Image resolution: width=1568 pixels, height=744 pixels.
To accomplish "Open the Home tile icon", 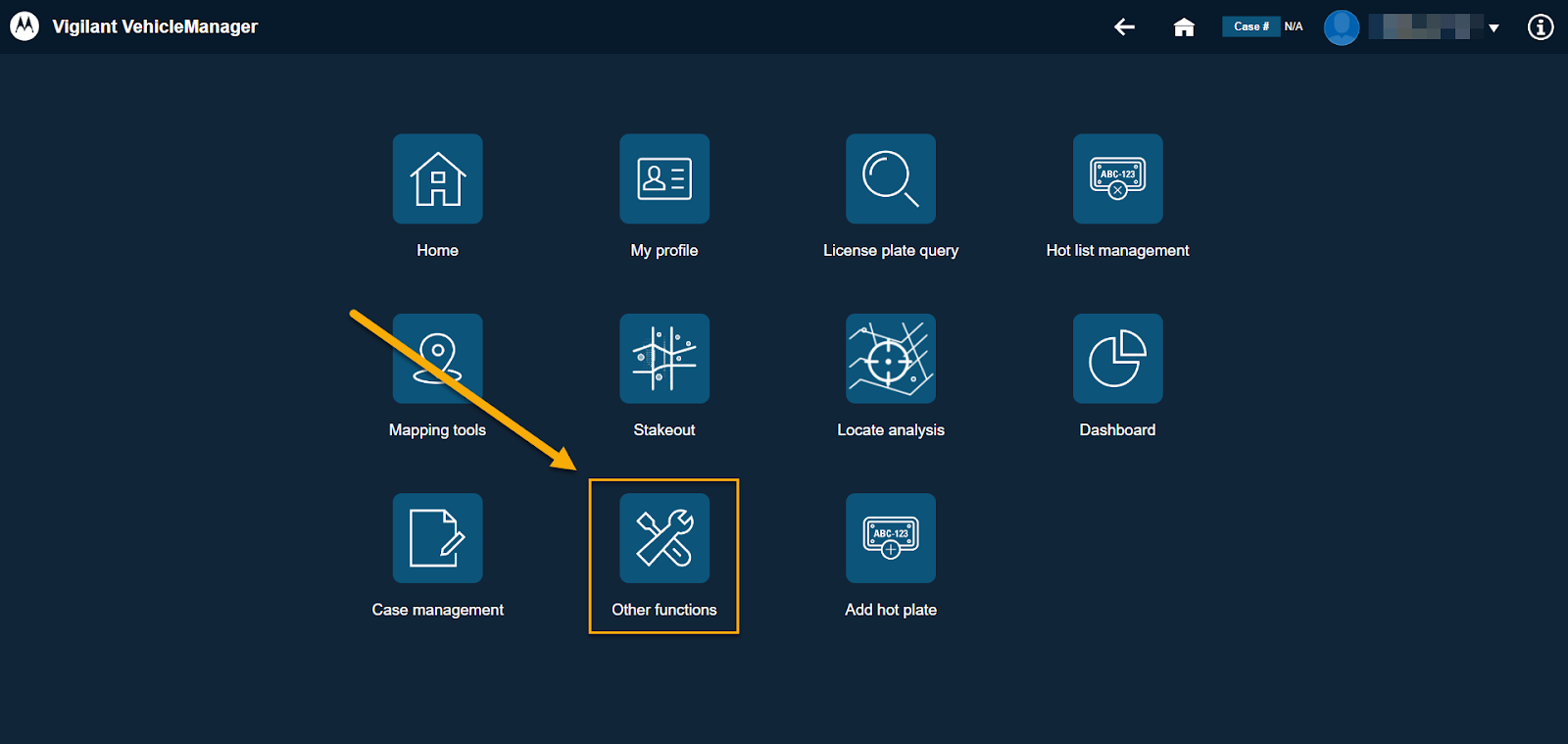I will [x=437, y=178].
